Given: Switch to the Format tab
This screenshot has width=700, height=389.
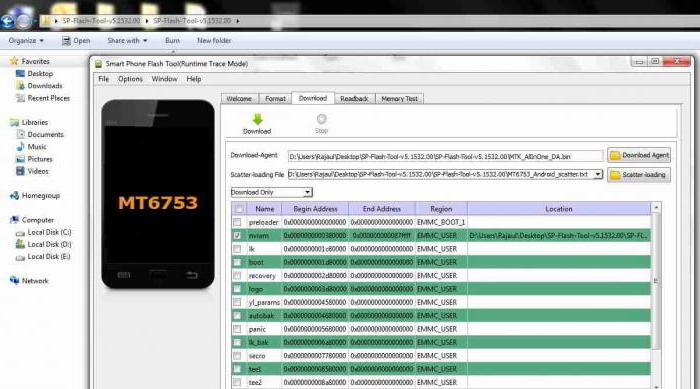Looking at the screenshot, I should tap(275, 99).
